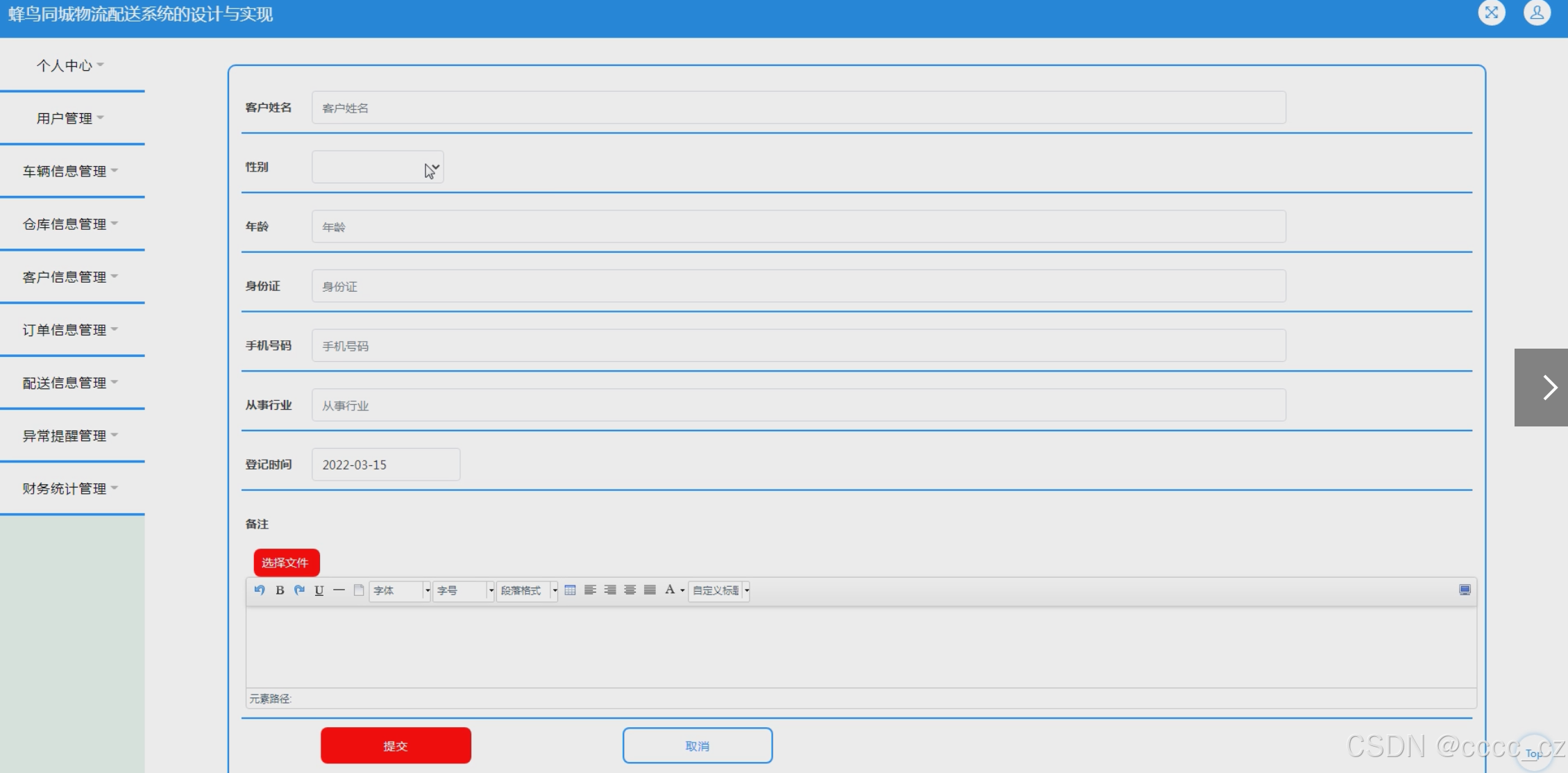Image resolution: width=1568 pixels, height=773 pixels.
Task: Insert horizontal line via editor toolbar
Action: click(339, 590)
